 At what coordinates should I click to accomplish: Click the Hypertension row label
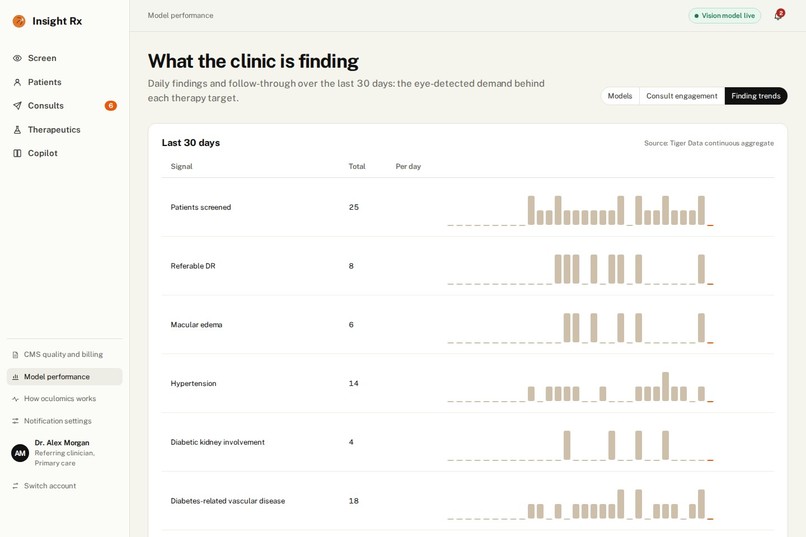193,383
